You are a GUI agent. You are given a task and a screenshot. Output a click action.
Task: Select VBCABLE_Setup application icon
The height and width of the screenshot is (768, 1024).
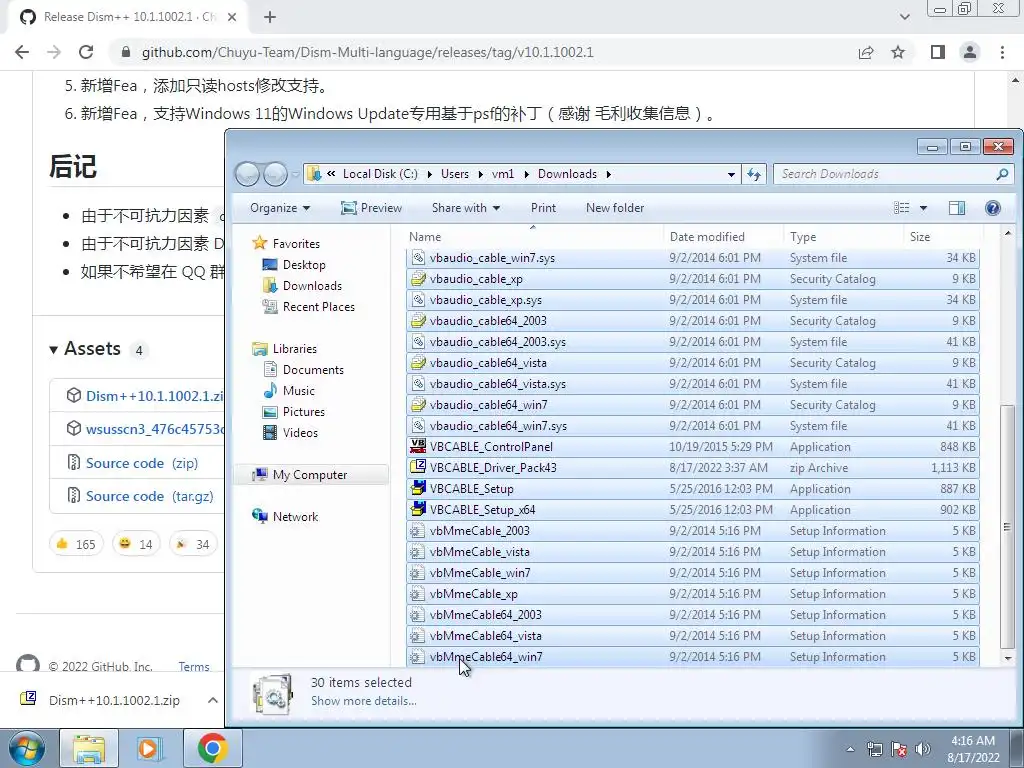click(418, 488)
